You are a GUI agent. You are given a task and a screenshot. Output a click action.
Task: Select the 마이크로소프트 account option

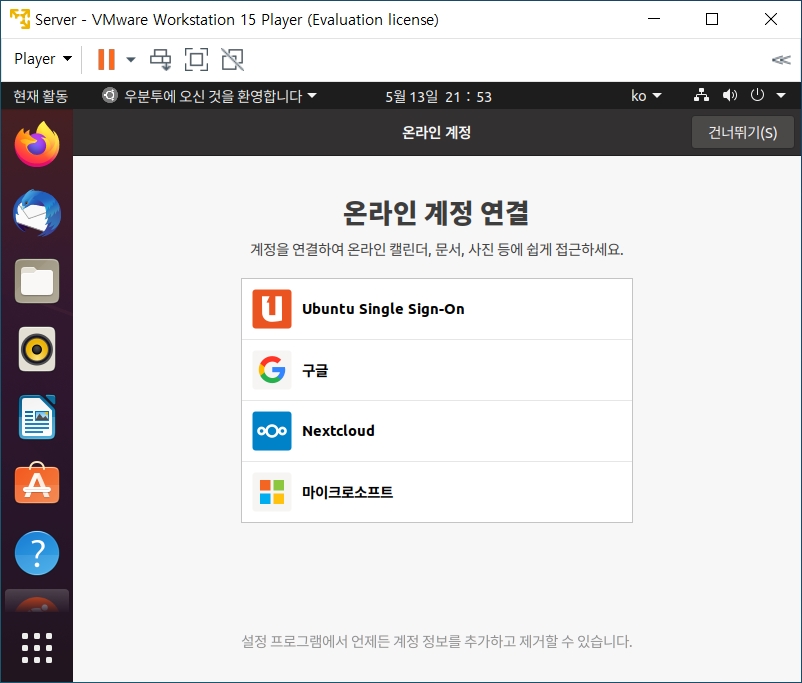click(x=437, y=492)
